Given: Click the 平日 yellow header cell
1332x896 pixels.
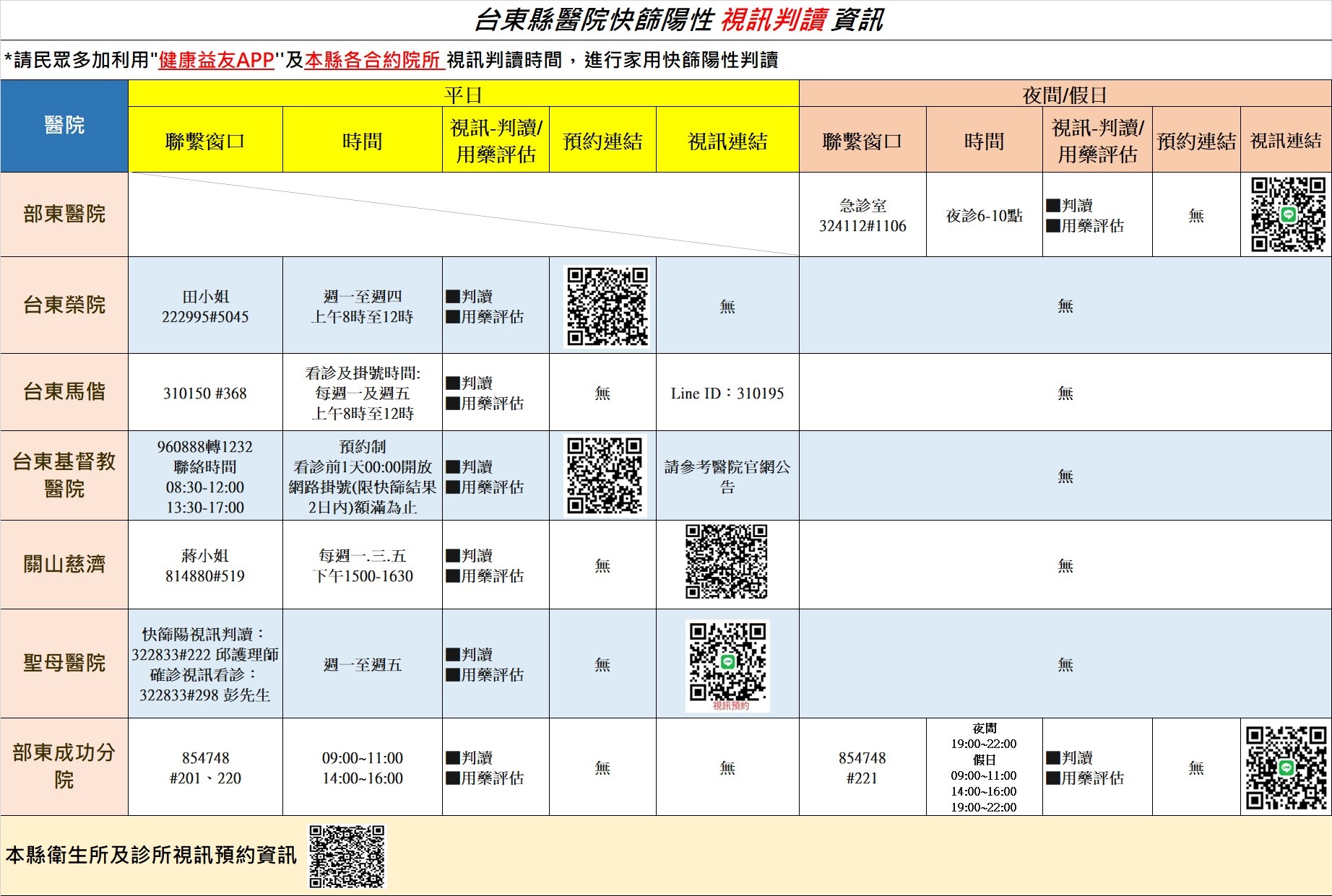Looking at the screenshot, I should pyautogui.click(x=464, y=94).
